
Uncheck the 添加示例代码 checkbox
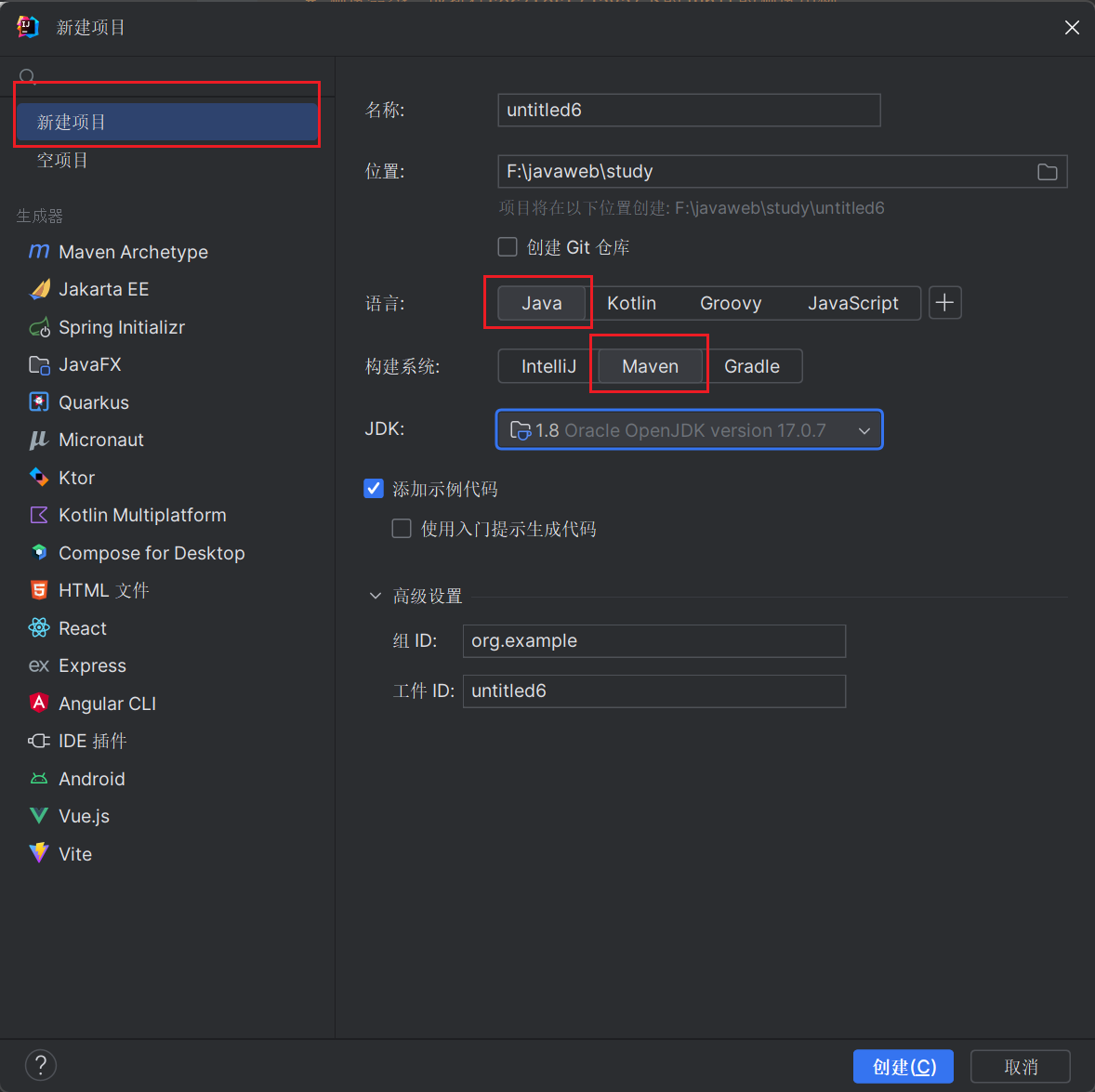(x=374, y=489)
